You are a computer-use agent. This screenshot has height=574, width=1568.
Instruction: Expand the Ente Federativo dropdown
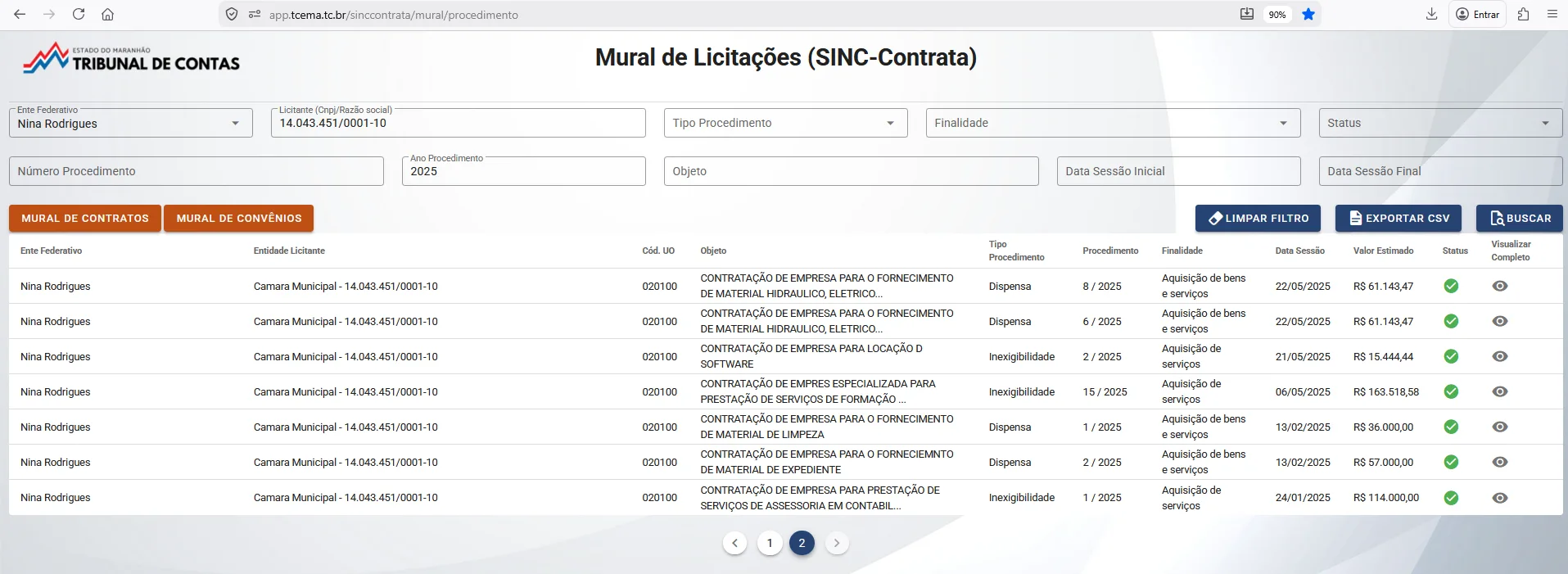click(x=235, y=124)
